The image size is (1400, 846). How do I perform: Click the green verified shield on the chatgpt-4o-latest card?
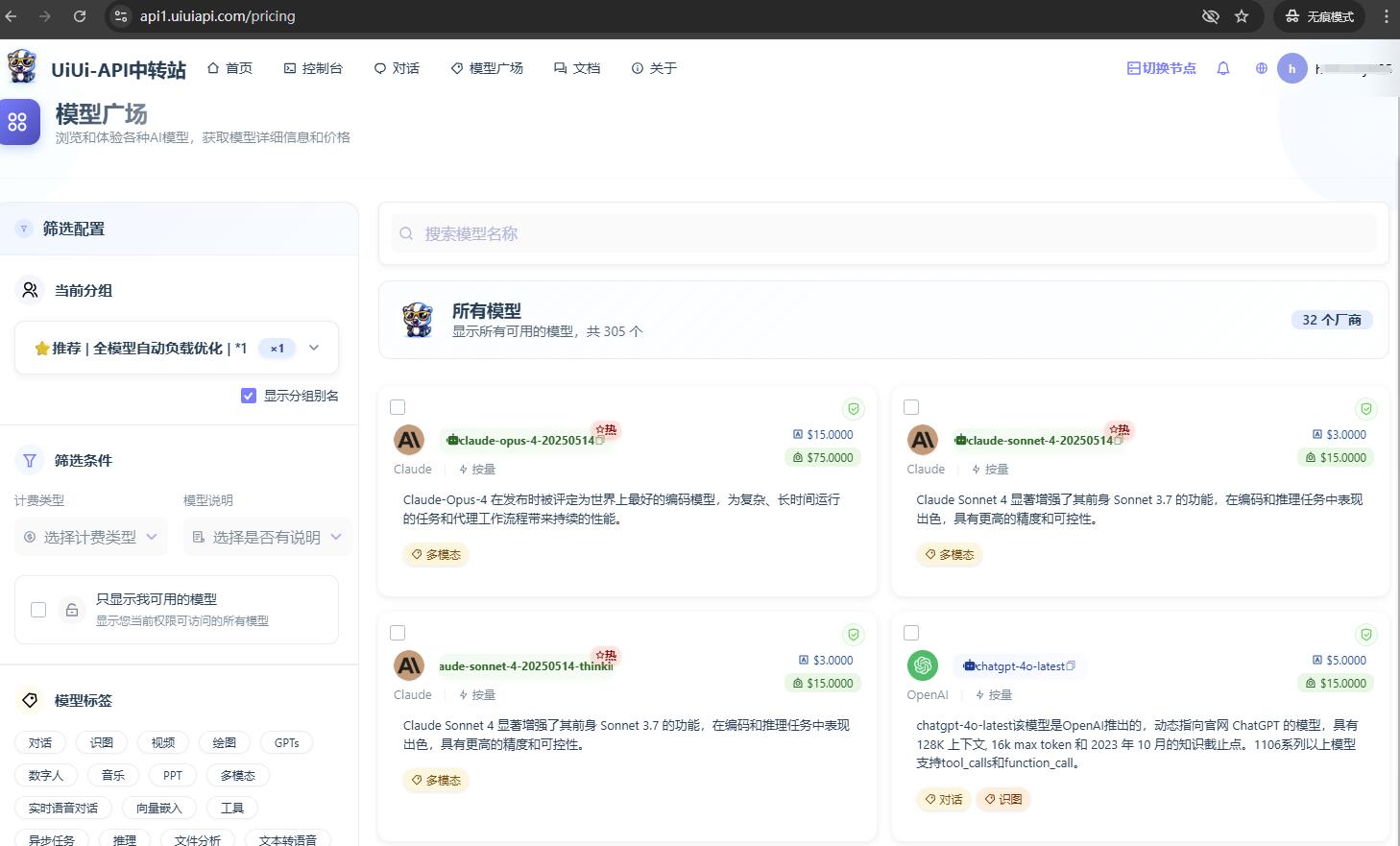pyautogui.click(x=1366, y=635)
